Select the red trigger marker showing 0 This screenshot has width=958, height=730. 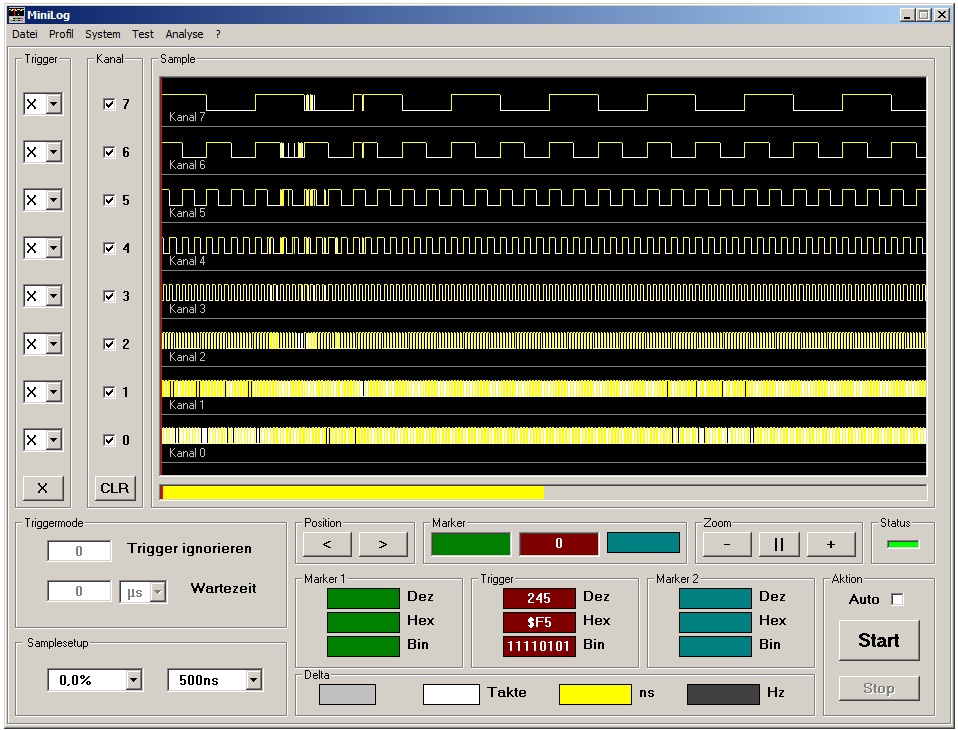pyautogui.click(x=558, y=544)
